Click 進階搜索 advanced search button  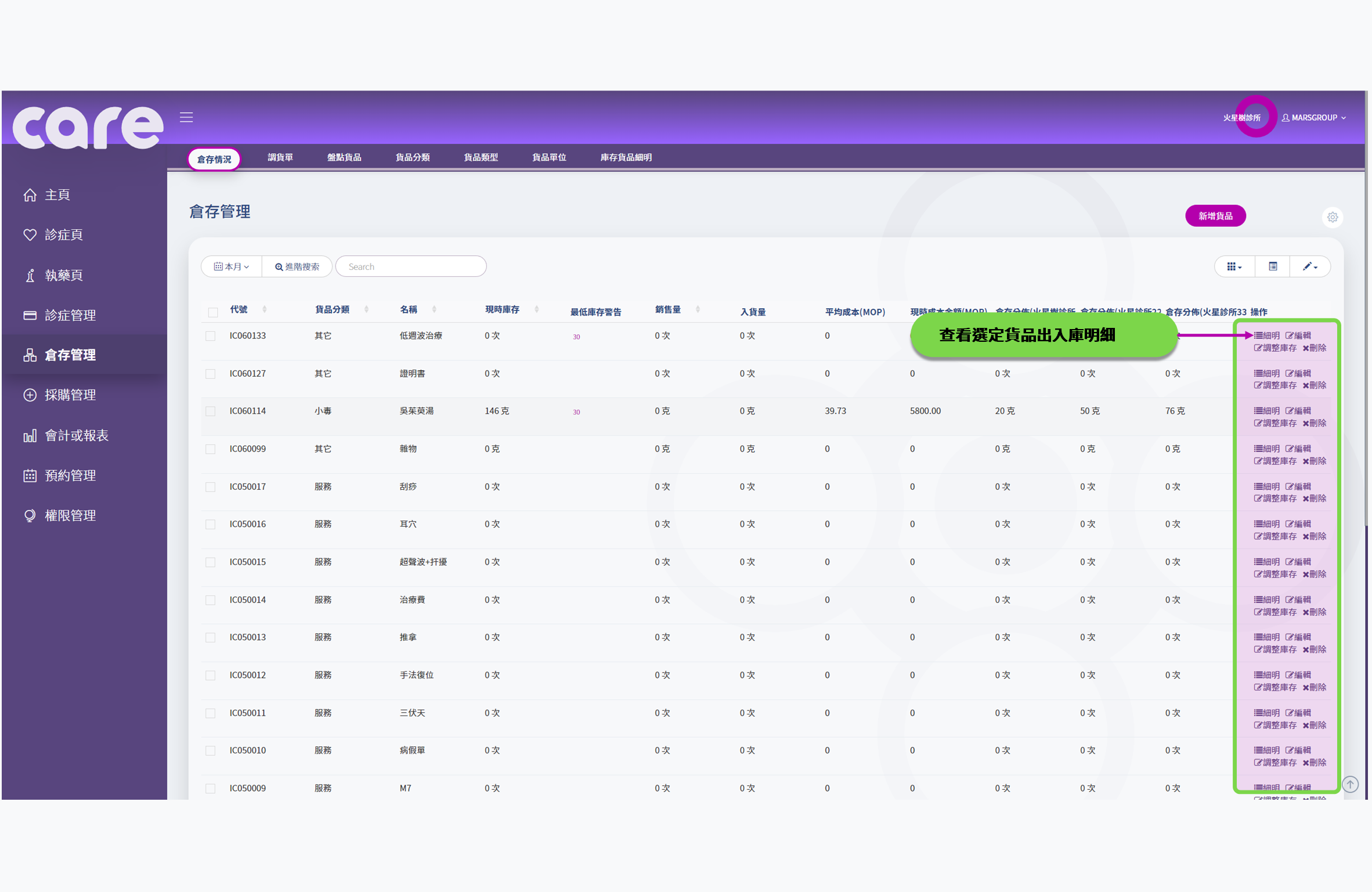[297, 266]
